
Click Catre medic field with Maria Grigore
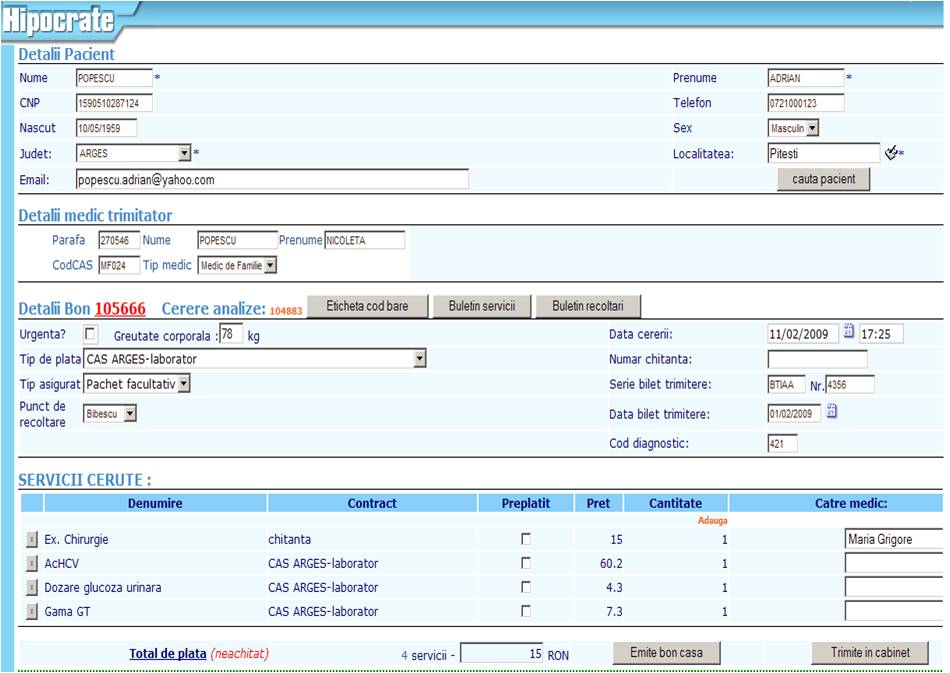tap(894, 539)
